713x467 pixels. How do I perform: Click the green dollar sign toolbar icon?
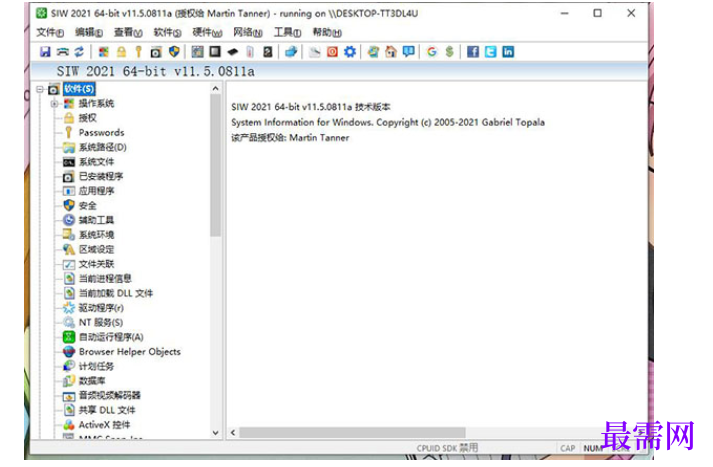[449, 52]
